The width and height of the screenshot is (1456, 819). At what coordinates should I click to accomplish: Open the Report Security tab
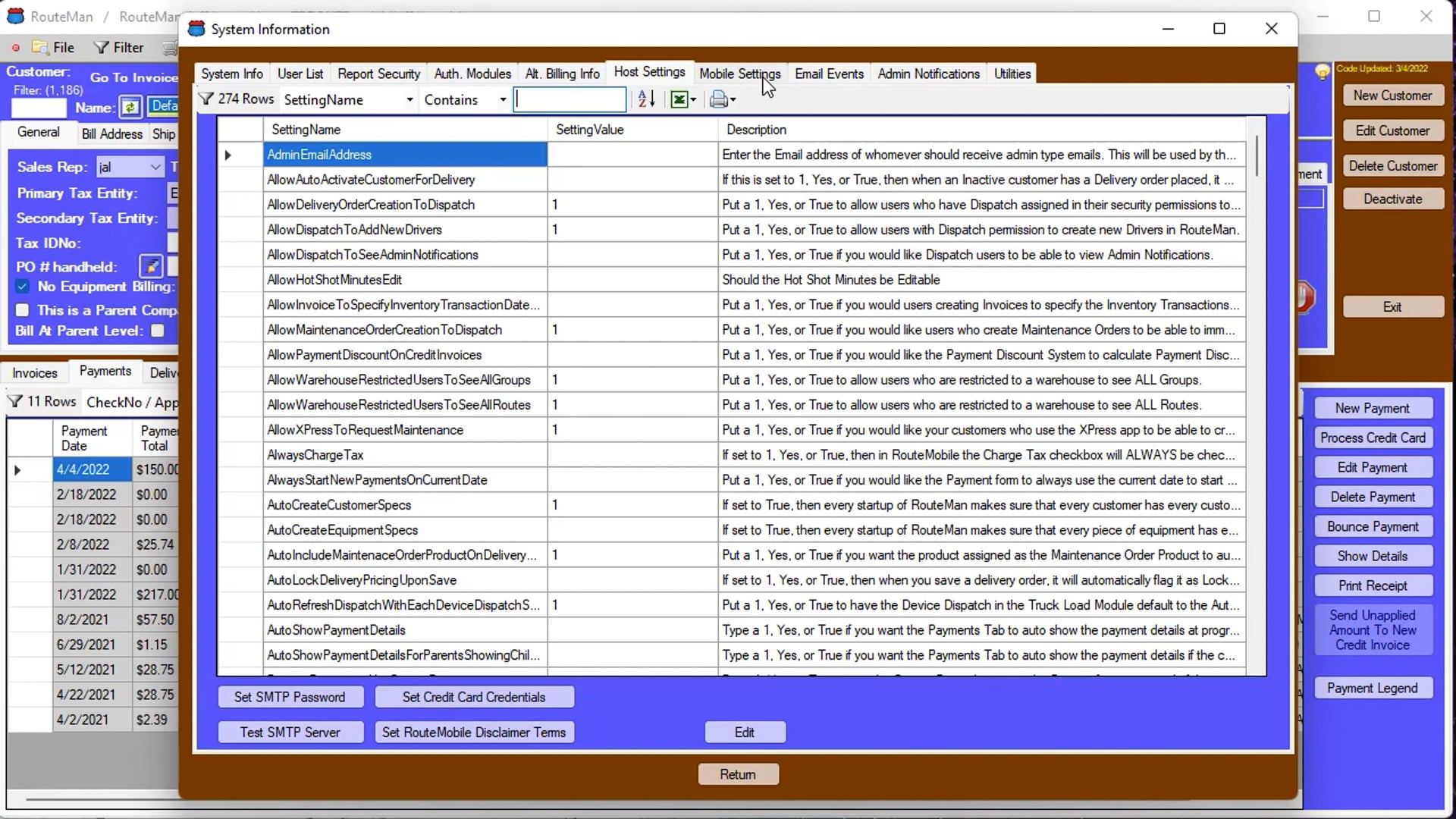(x=378, y=74)
